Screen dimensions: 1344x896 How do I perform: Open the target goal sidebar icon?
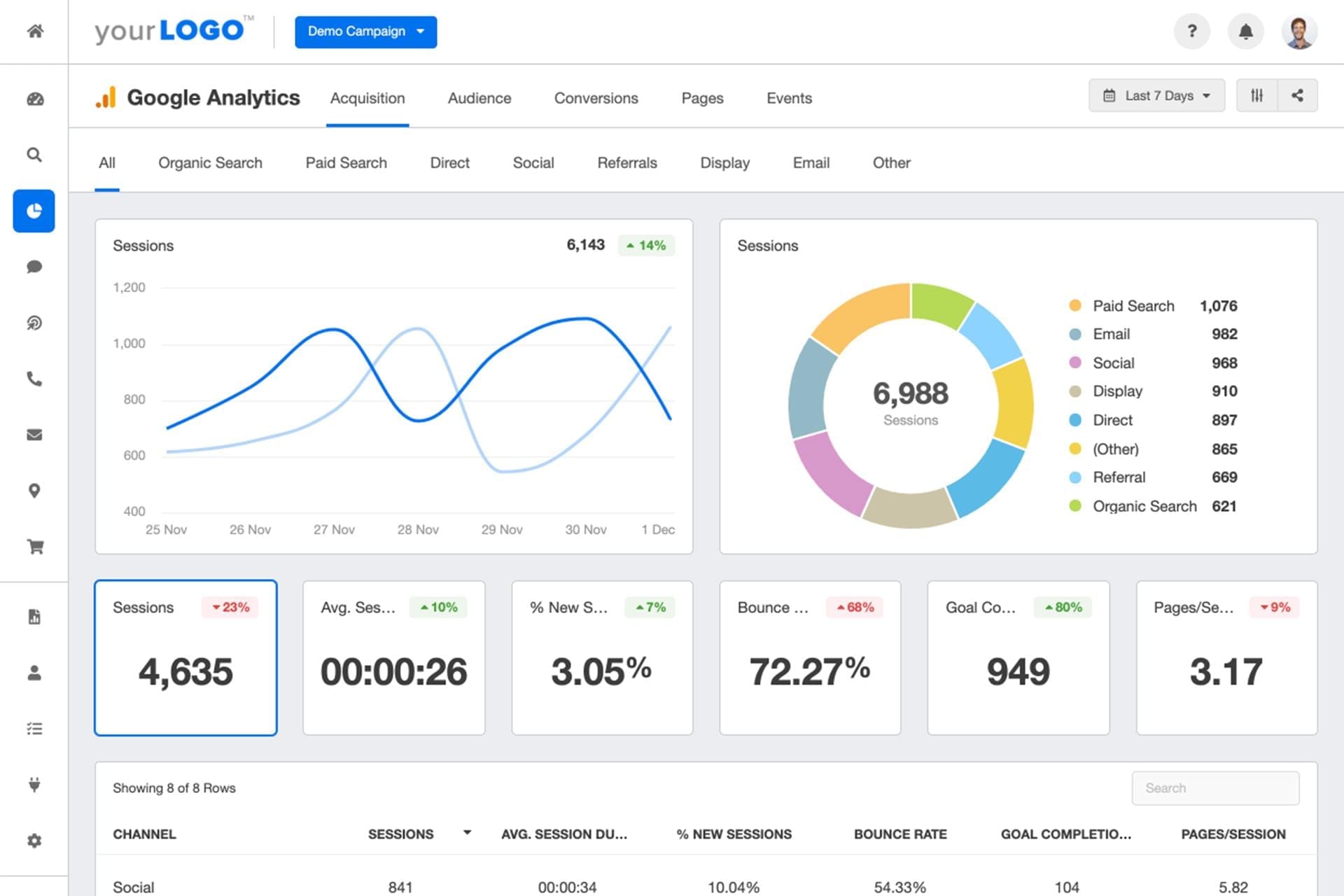click(x=34, y=323)
